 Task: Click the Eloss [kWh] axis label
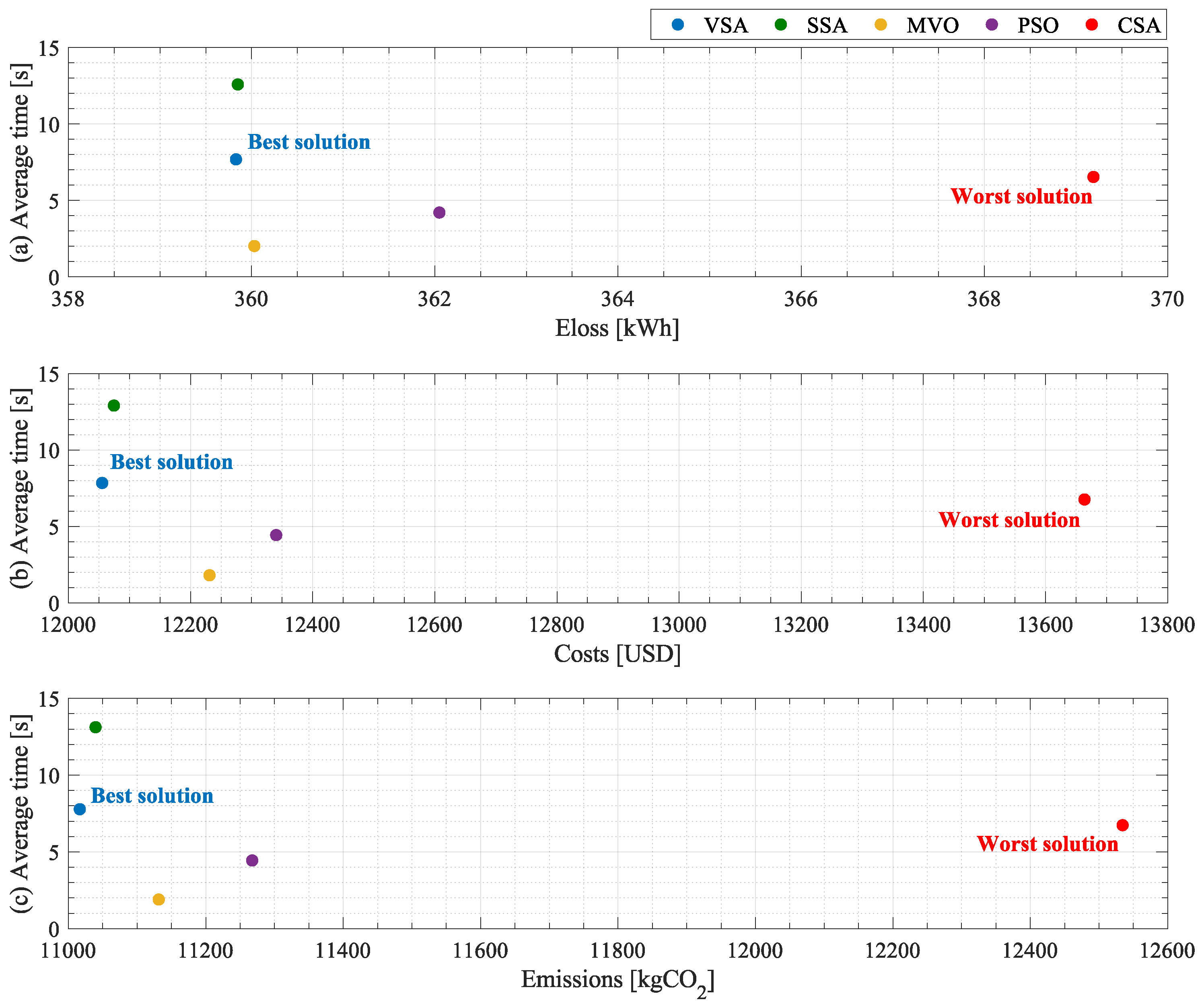(x=617, y=329)
